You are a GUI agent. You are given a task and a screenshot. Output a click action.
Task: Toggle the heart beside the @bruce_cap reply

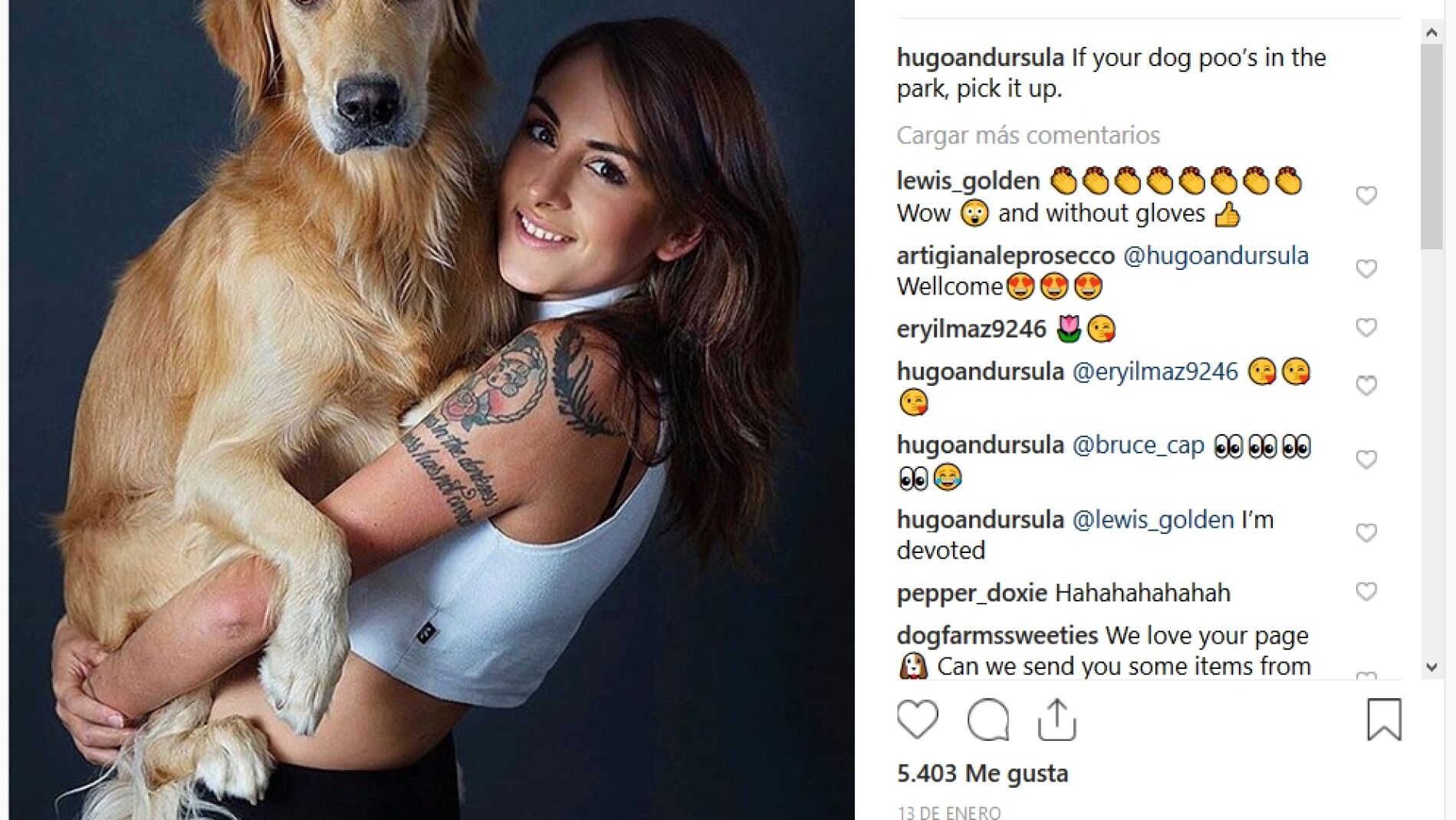point(1366,459)
